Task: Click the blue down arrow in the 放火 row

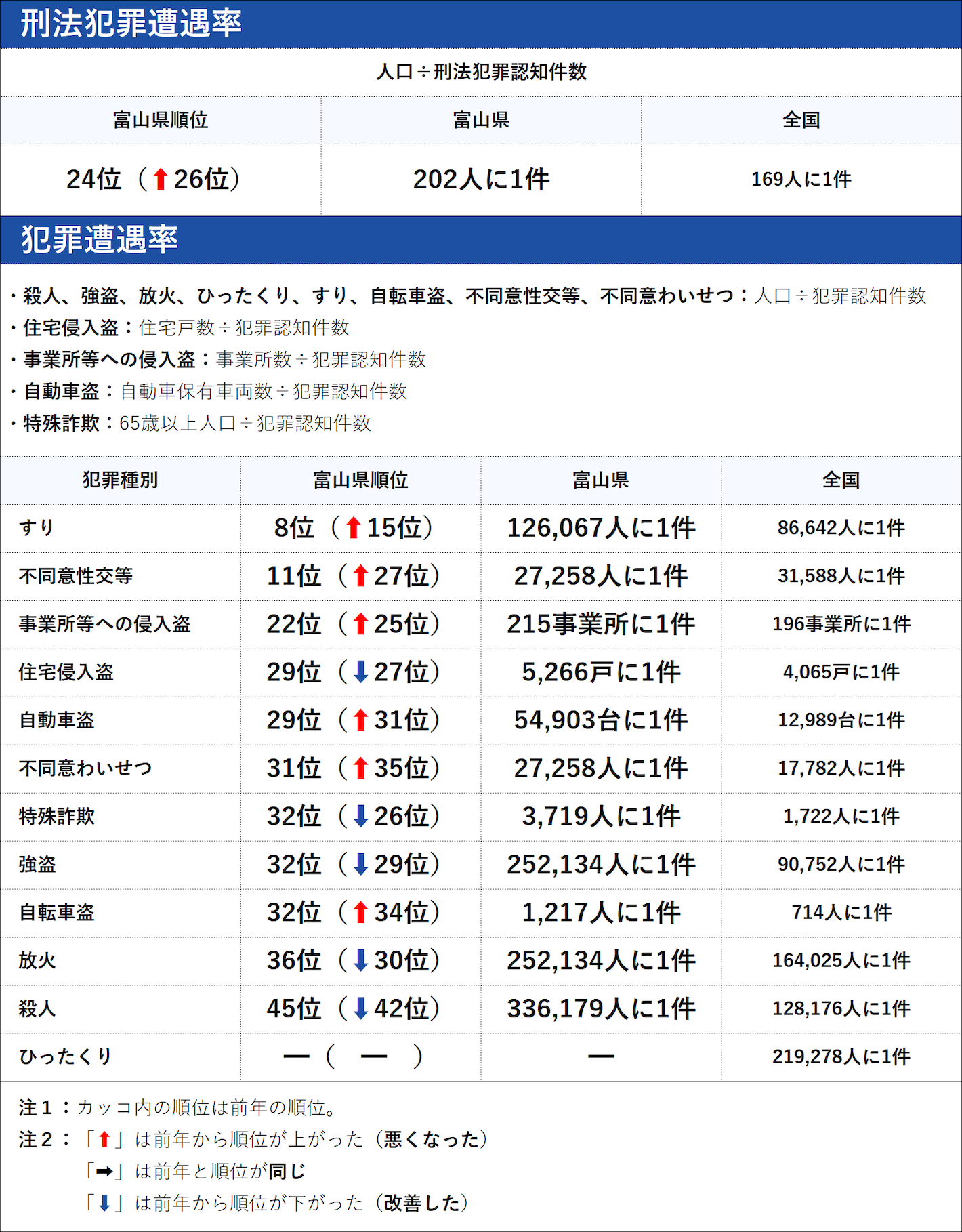Action: coord(361,961)
